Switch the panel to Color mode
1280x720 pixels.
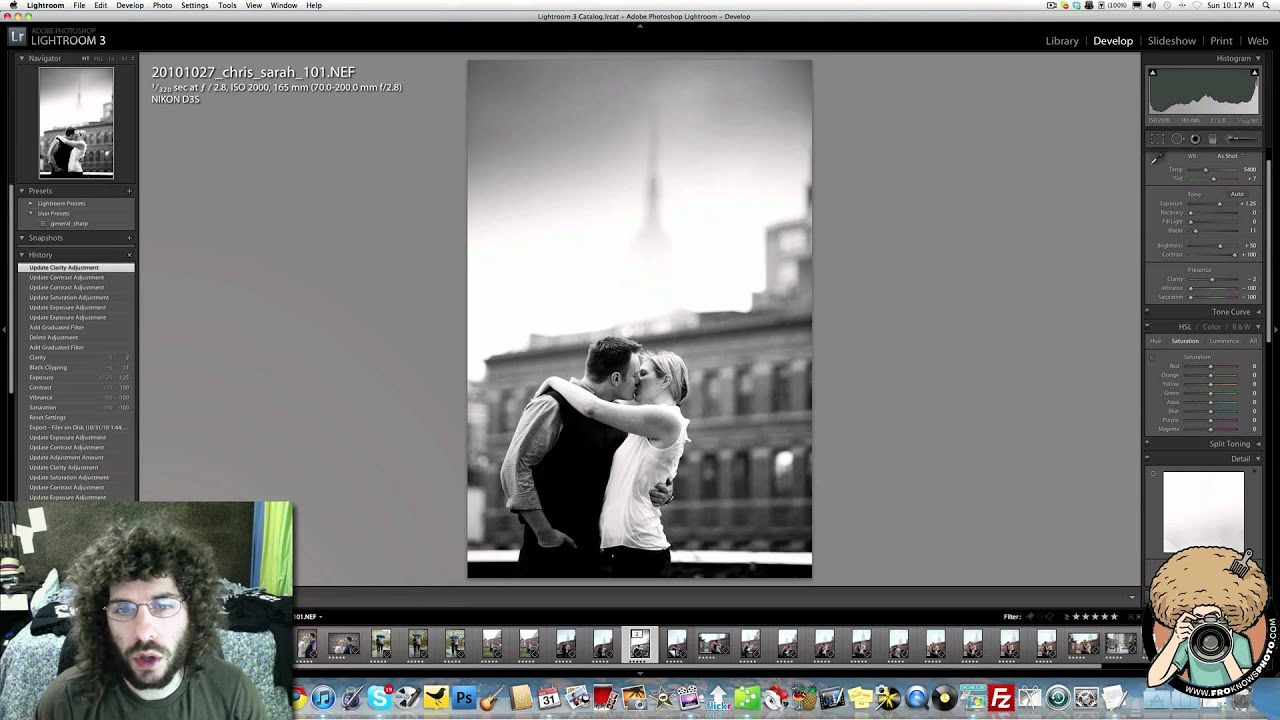point(1212,327)
